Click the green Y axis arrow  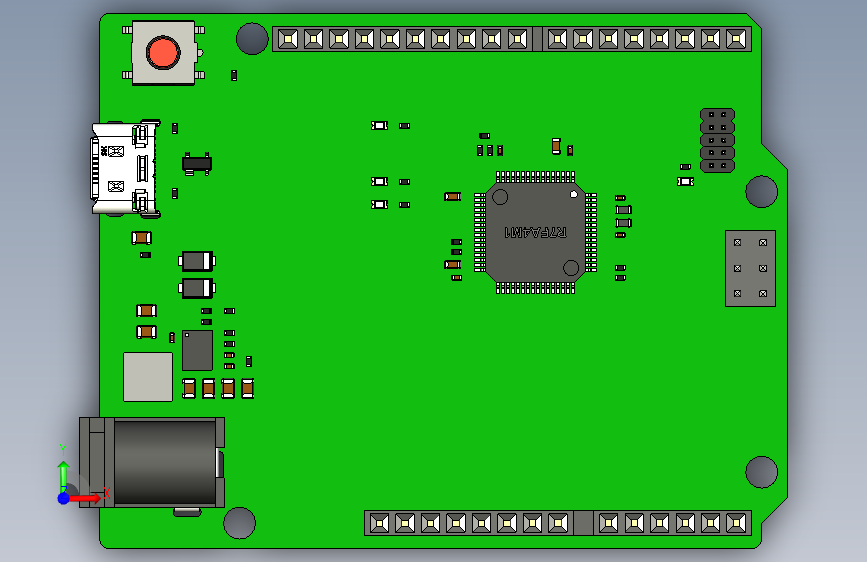[64, 476]
